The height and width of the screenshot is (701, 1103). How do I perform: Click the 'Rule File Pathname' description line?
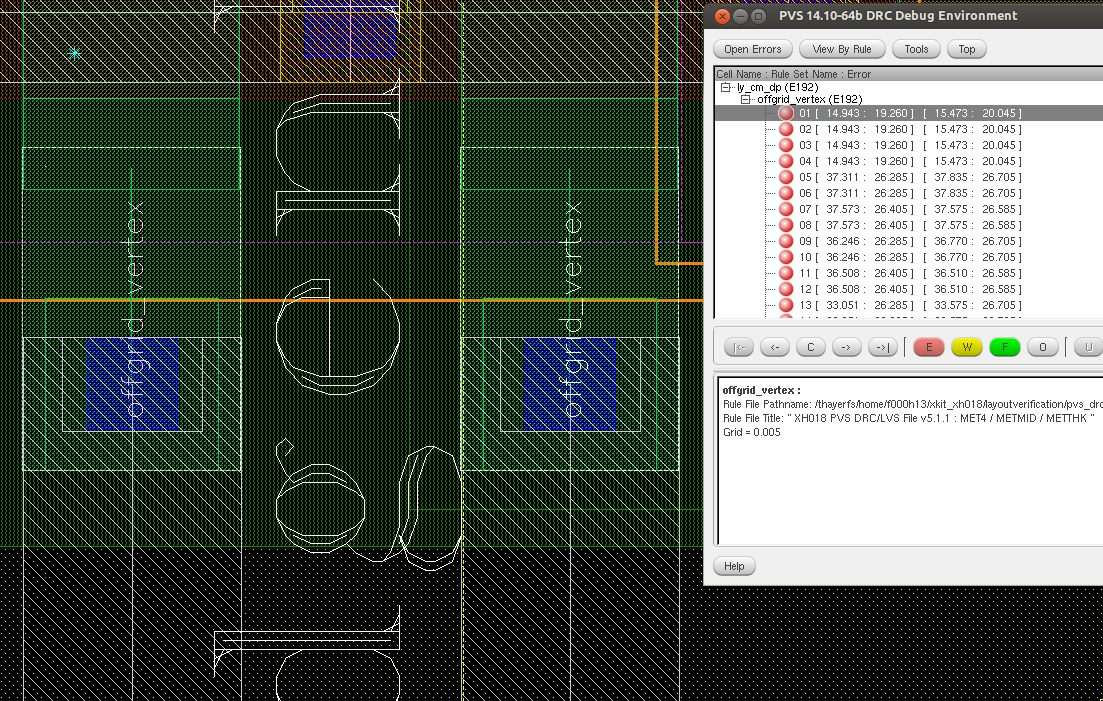point(912,404)
